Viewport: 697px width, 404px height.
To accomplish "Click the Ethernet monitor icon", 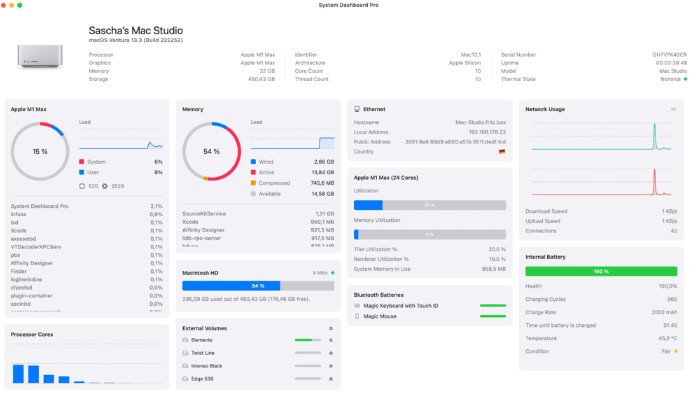I will click(357, 109).
